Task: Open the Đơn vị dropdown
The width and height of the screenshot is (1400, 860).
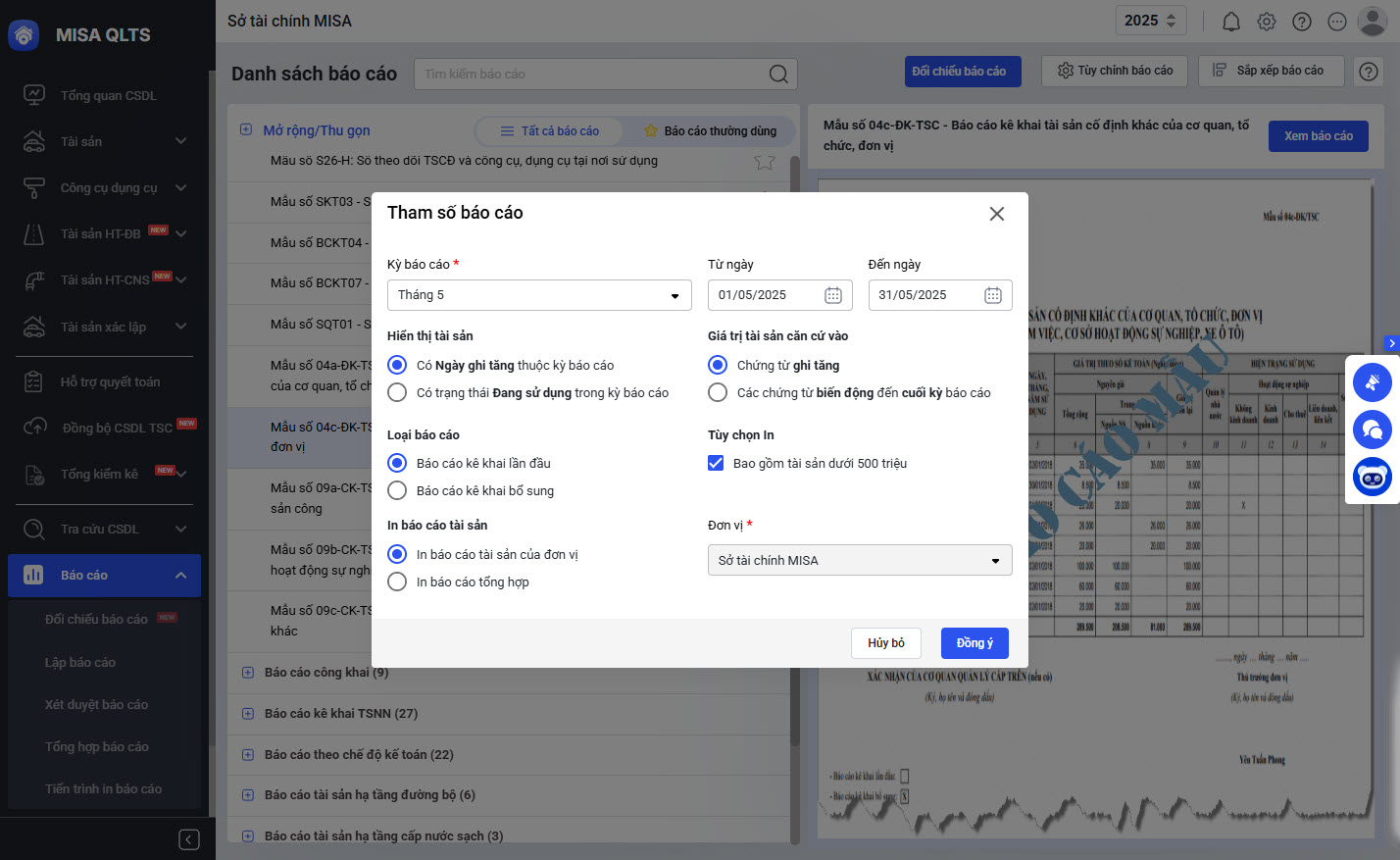Action: (859, 560)
